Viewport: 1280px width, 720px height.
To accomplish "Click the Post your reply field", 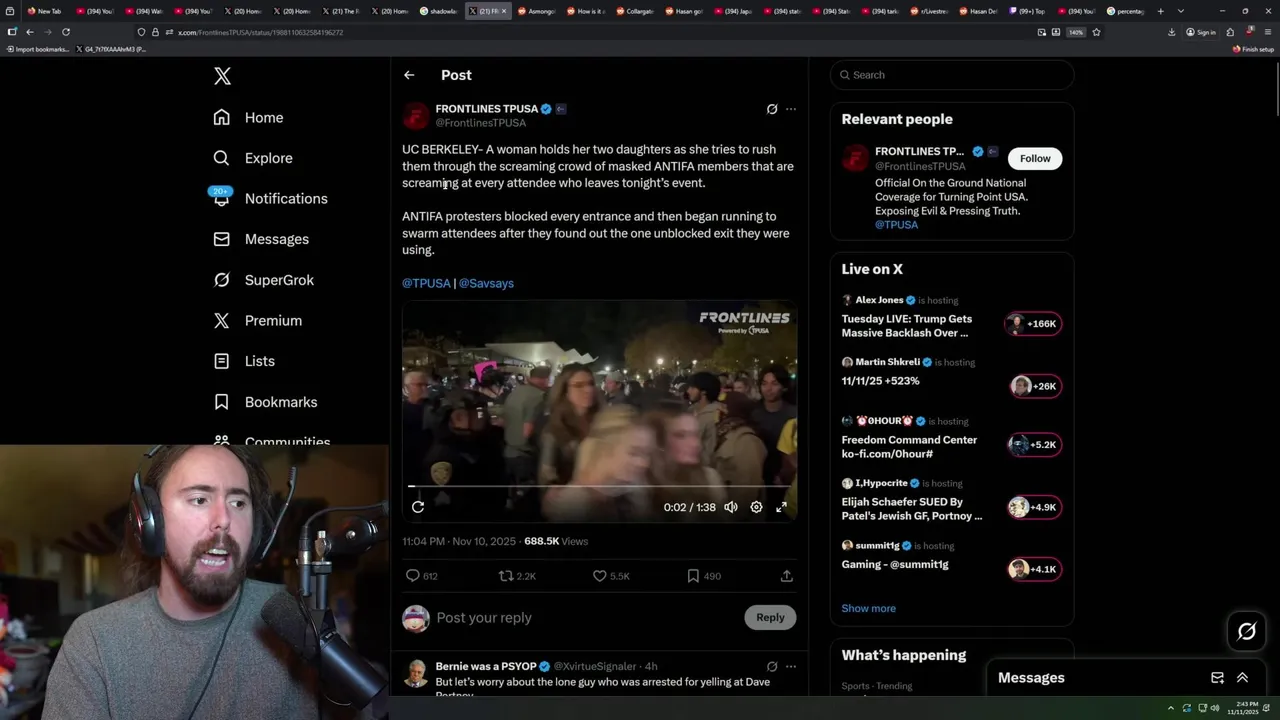I will click(585, 618).
